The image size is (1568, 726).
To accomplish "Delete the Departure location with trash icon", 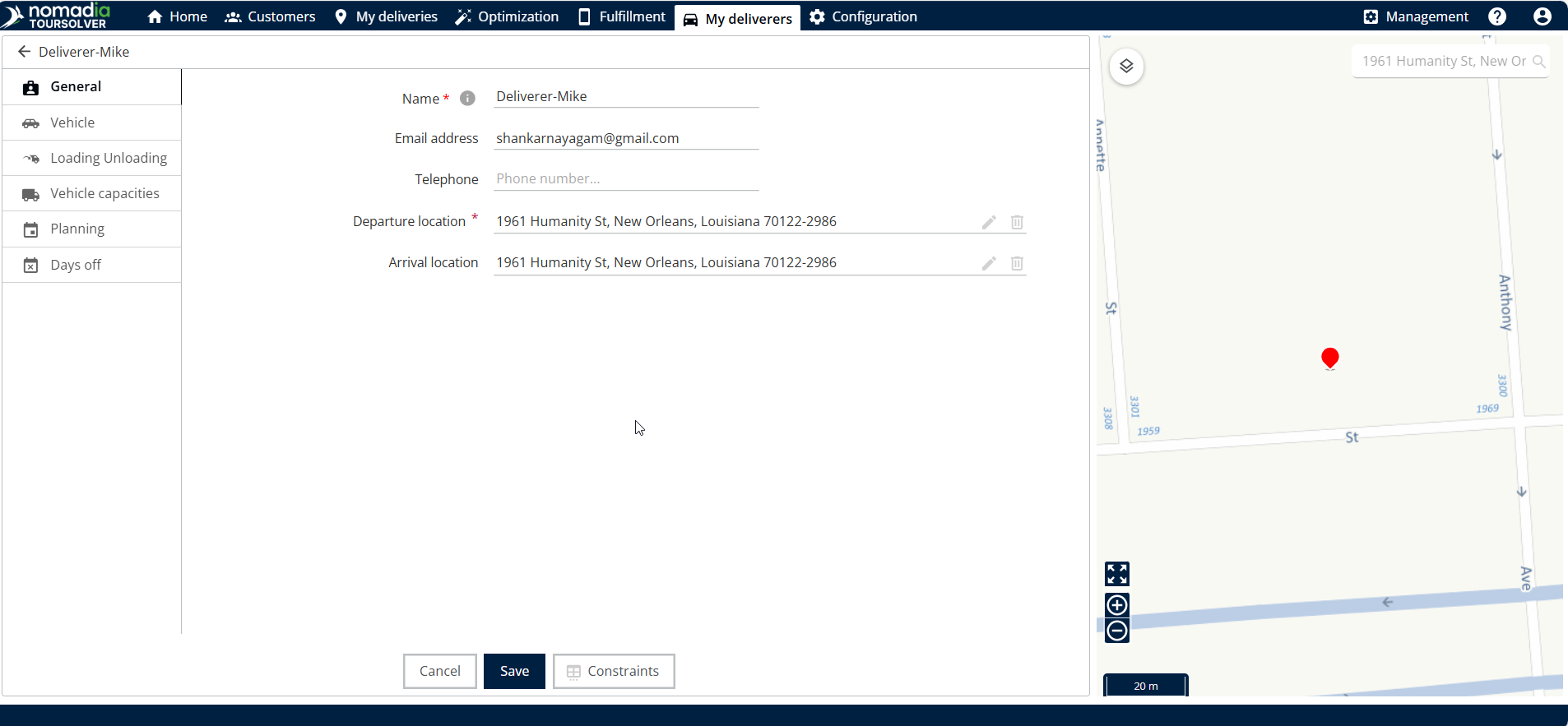I will click(x=1017, y=222).
